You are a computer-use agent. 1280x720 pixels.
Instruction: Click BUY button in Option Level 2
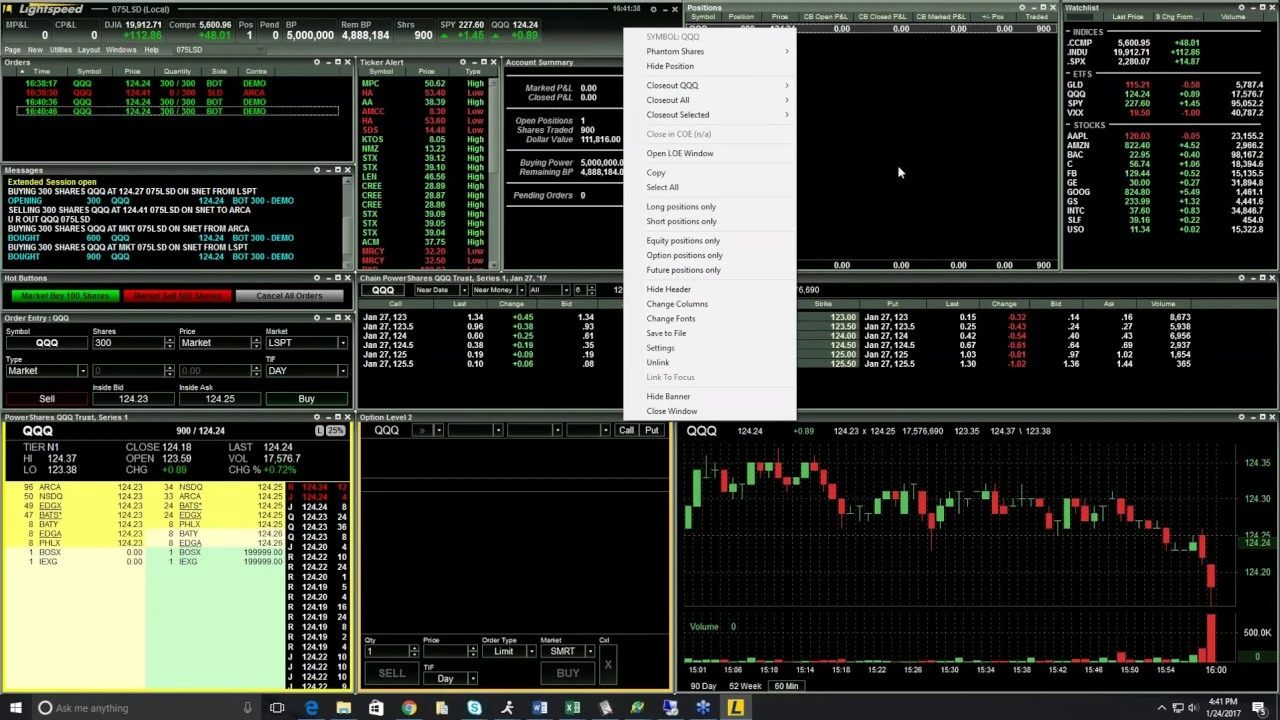567,673
